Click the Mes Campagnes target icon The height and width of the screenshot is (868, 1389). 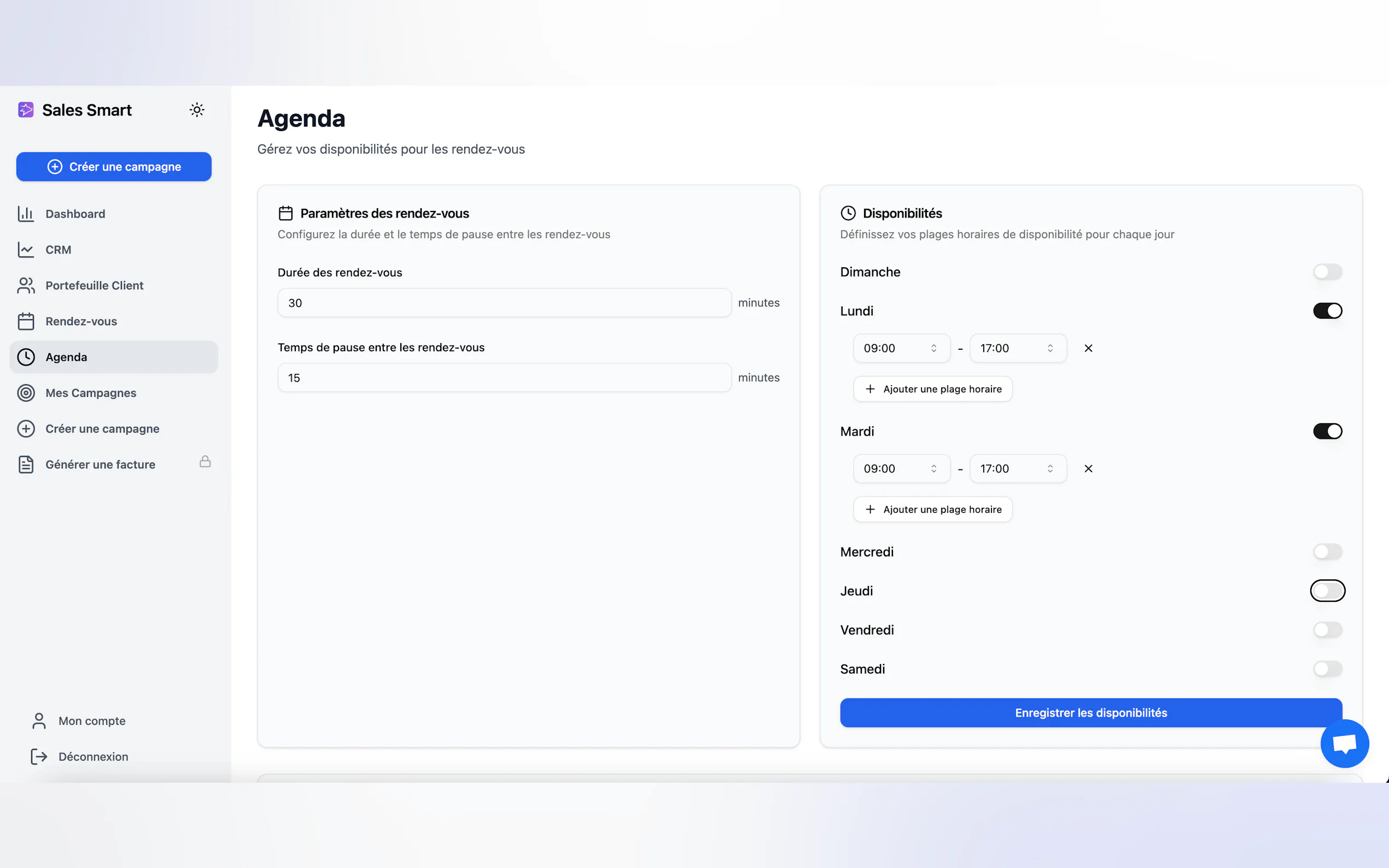pos(26,392)
